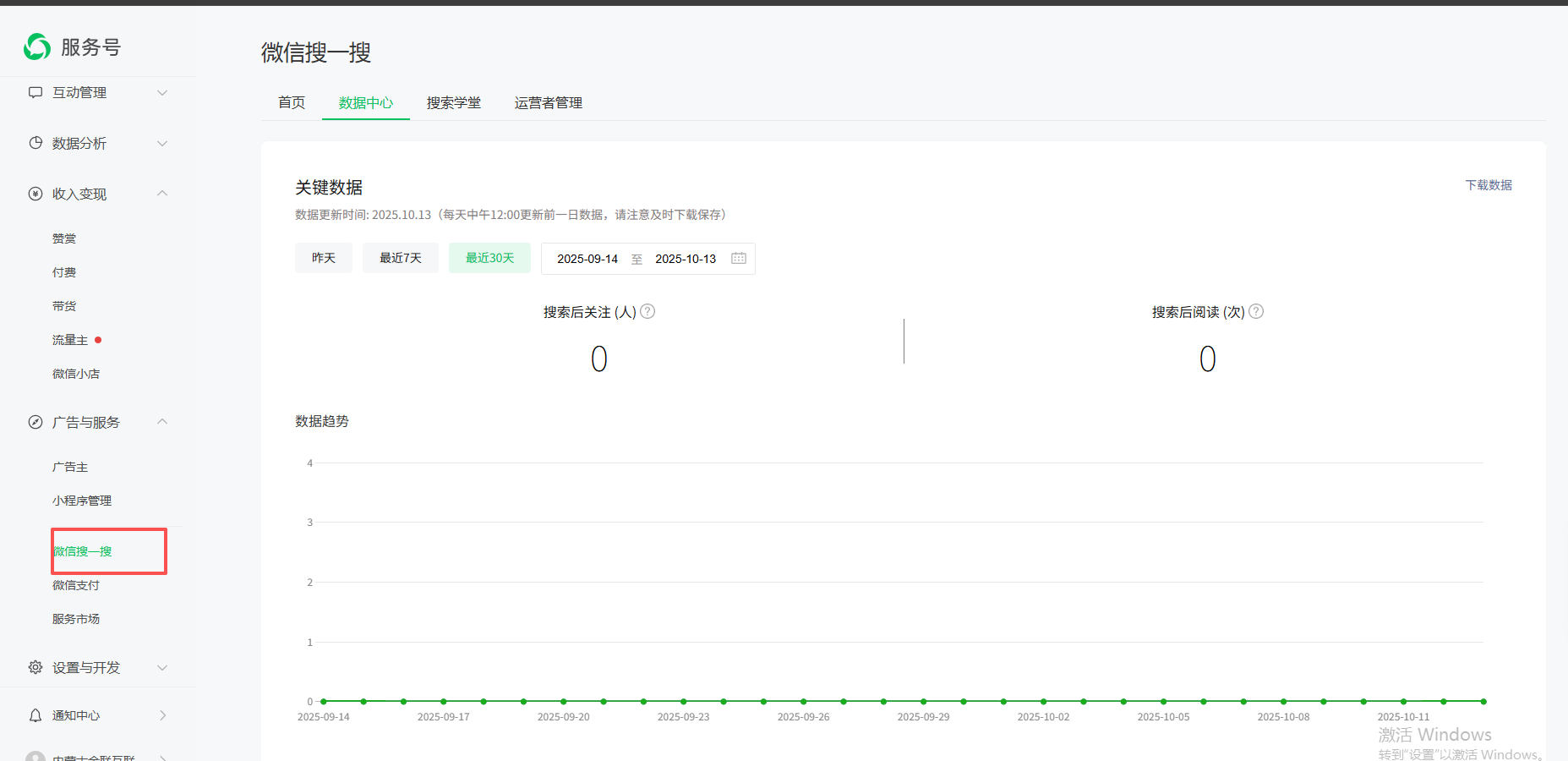
Task: Click the 关键数据 section heading
Action: pyautogui.click(x=329, y=188)
